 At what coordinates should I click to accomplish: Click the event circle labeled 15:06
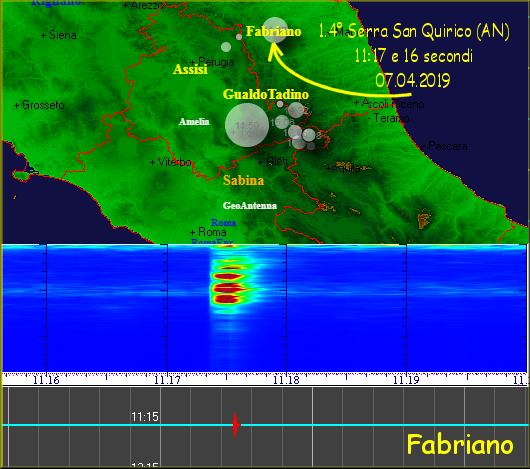click(282, 122)
